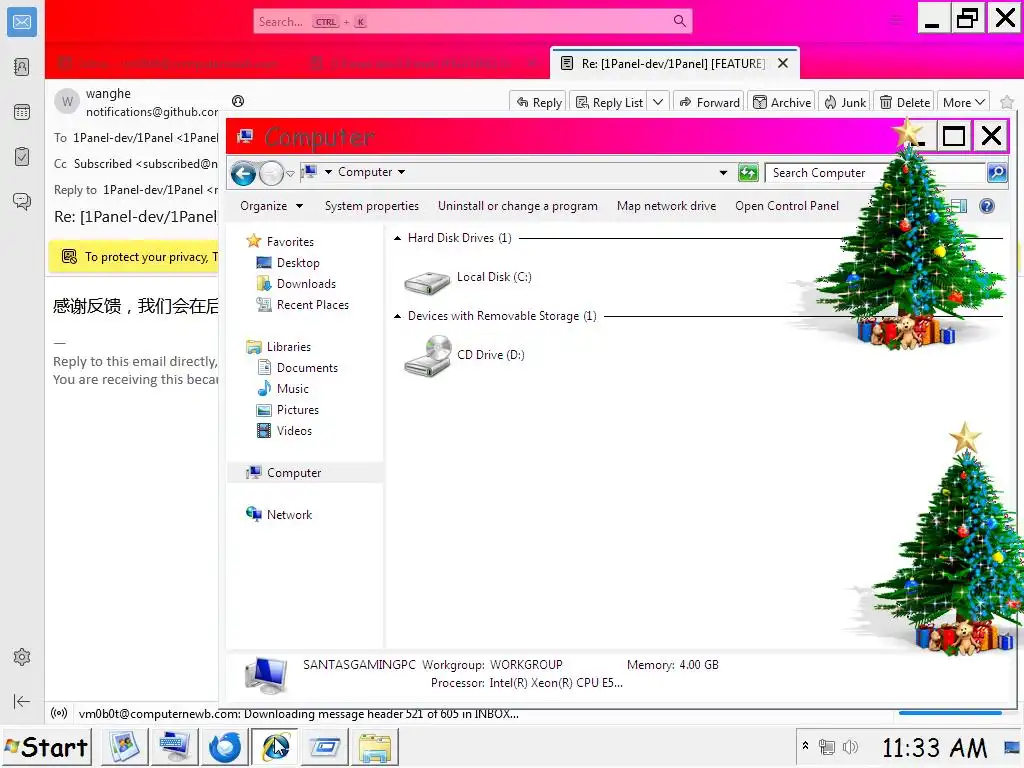1024x768 pixels.
Task: Select Local Disk (C:) drive
Action: click(x=468, y=281)
